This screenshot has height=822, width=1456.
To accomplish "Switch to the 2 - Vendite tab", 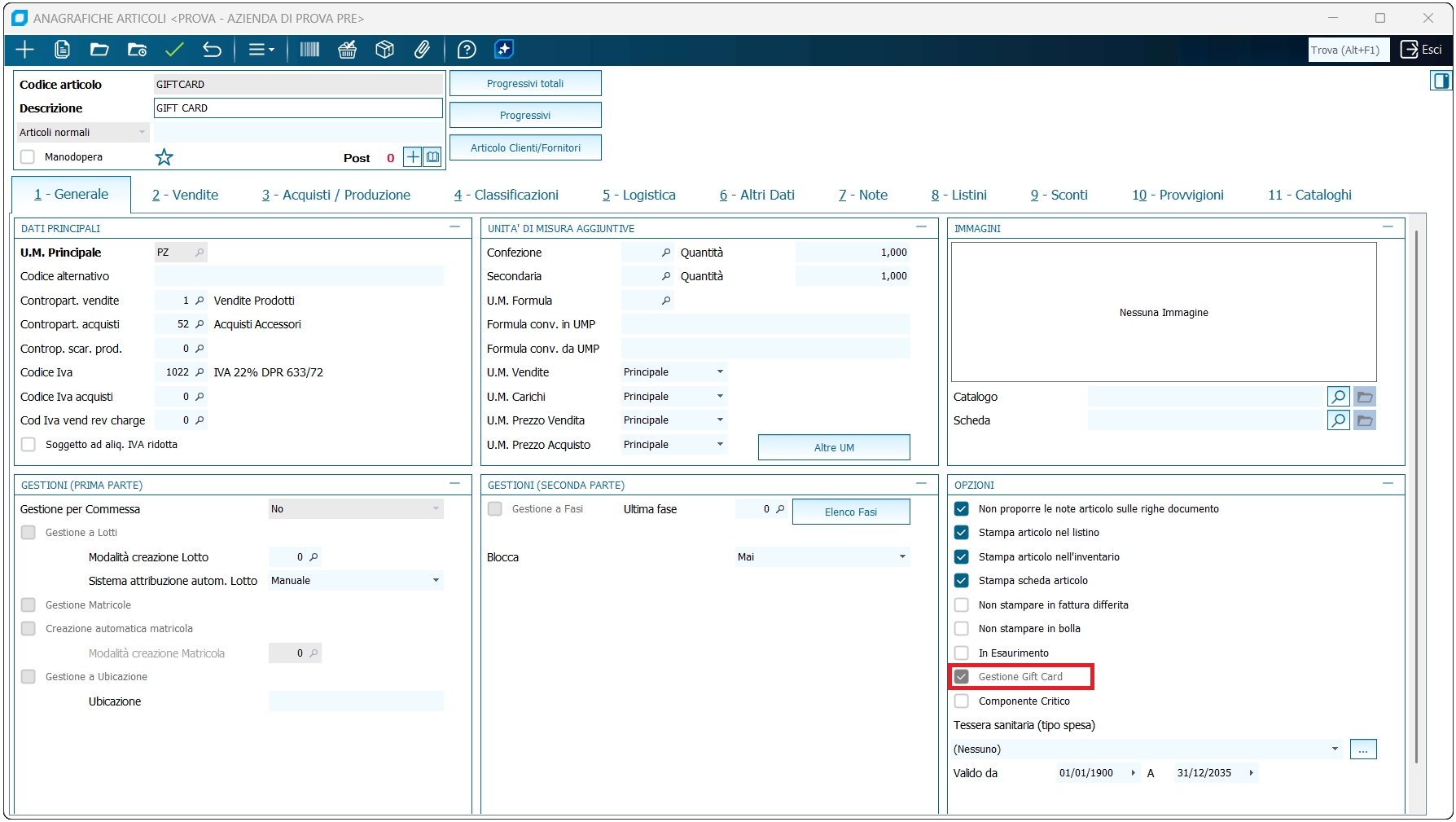I will point(185,195).
